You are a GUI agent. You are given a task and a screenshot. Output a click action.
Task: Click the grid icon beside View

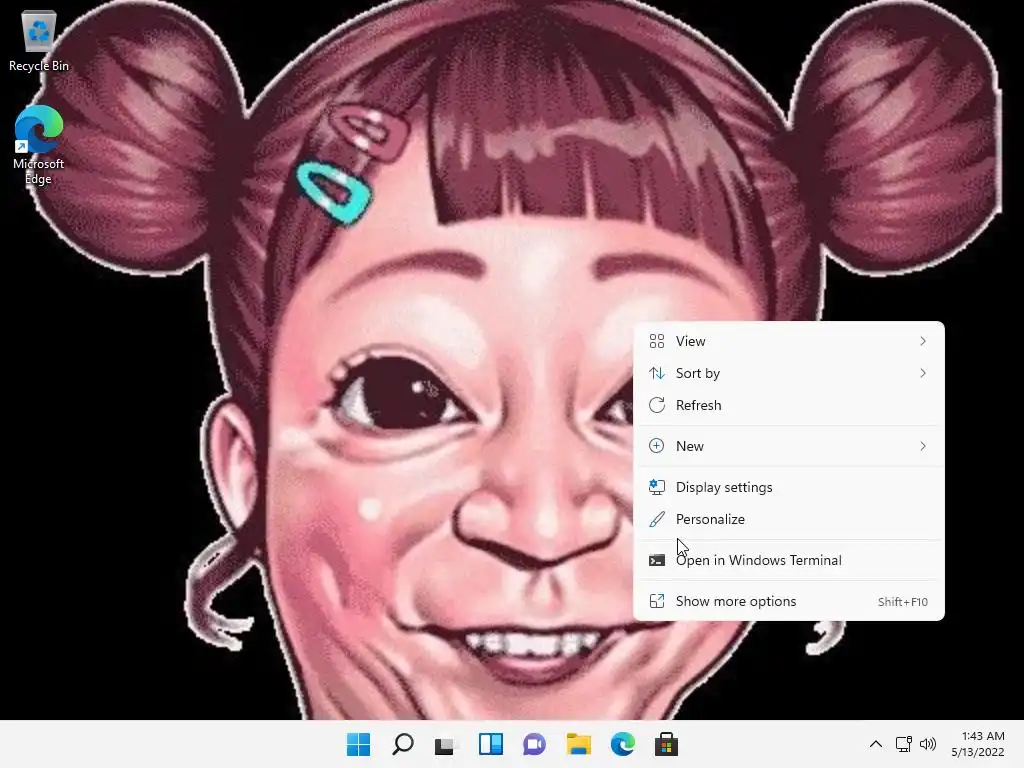point(656,341)
